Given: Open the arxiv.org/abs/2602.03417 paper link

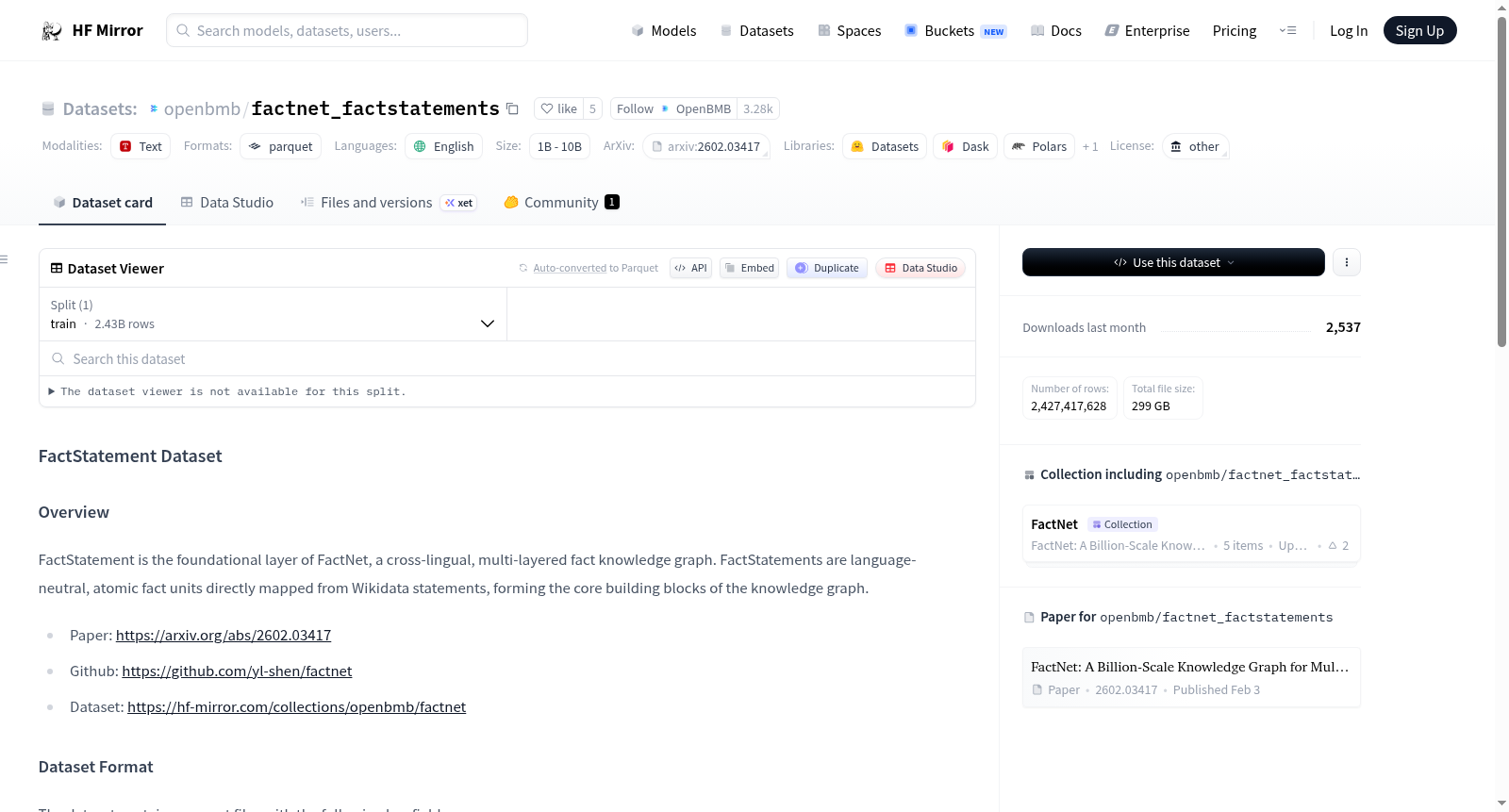Looking at the screenshot, I should [224, 636].
